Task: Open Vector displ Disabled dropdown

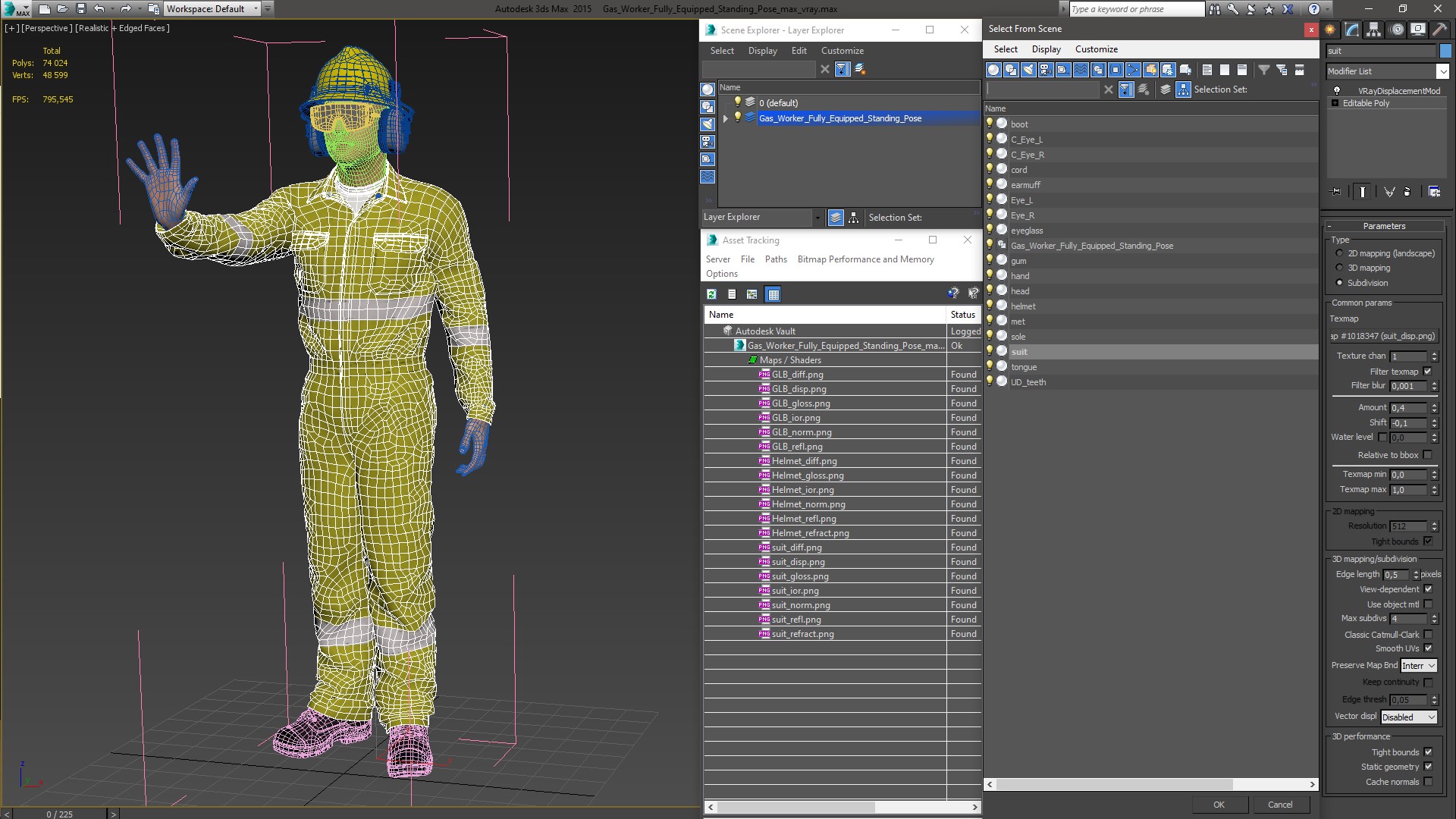Action: click(x=1408, y=717)
